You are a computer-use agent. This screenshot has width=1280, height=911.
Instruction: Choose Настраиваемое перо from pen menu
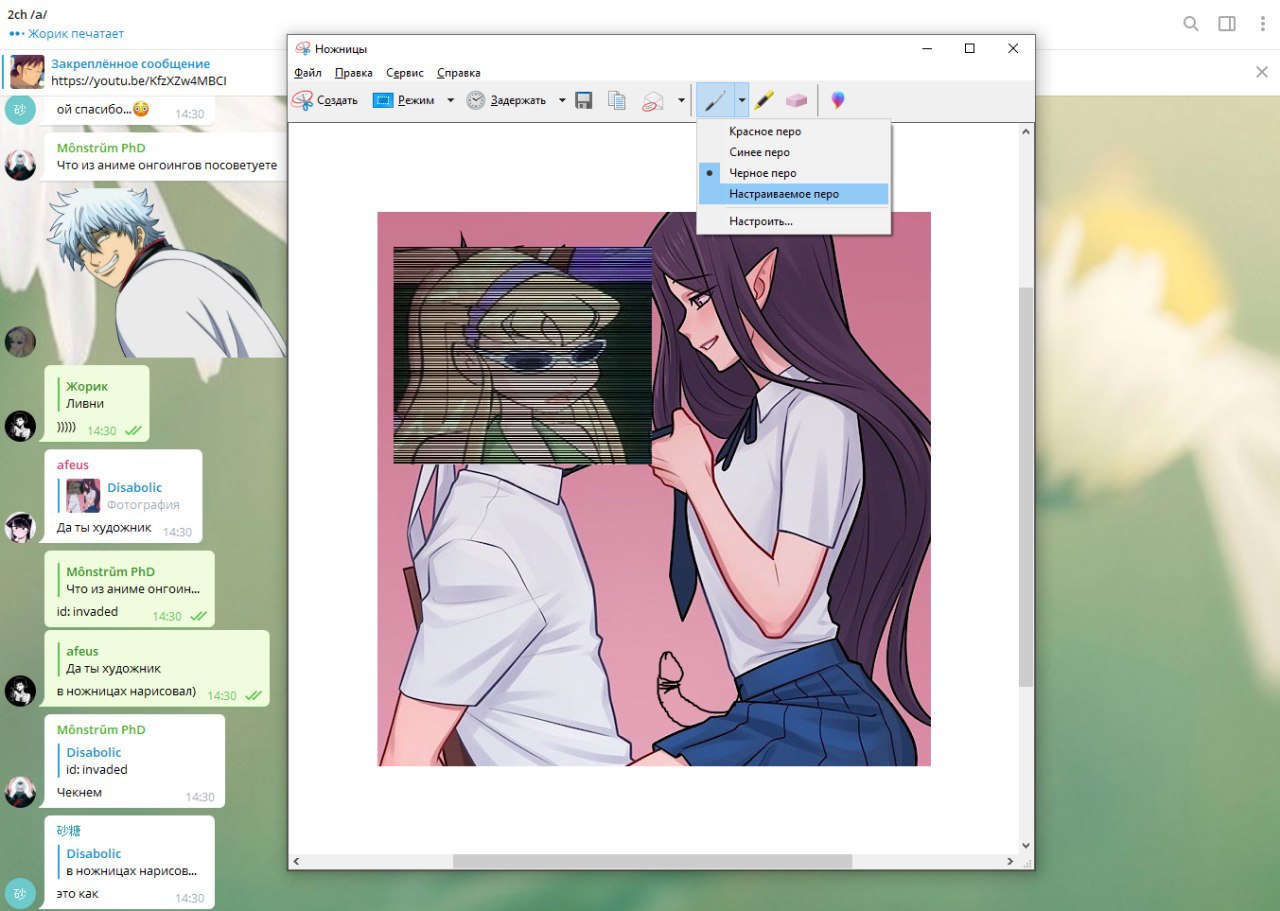click(793, 194)
